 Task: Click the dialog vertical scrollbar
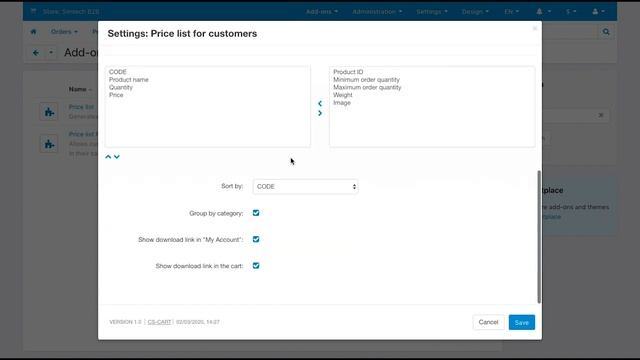click(x=539, y=237)
